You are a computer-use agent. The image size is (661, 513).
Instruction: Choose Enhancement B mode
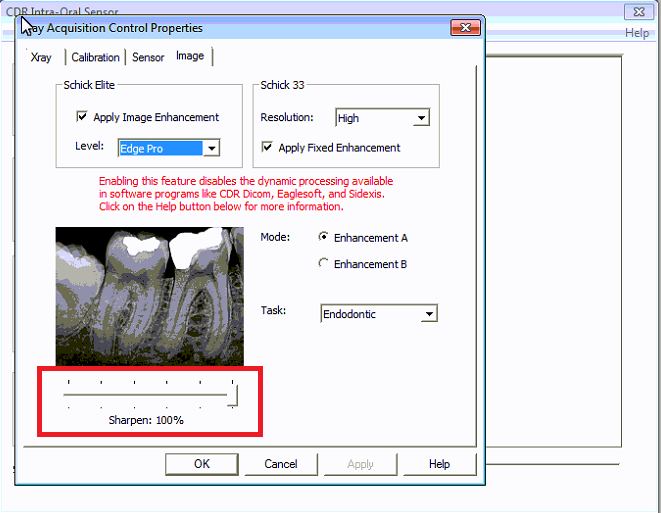point(323,264)
